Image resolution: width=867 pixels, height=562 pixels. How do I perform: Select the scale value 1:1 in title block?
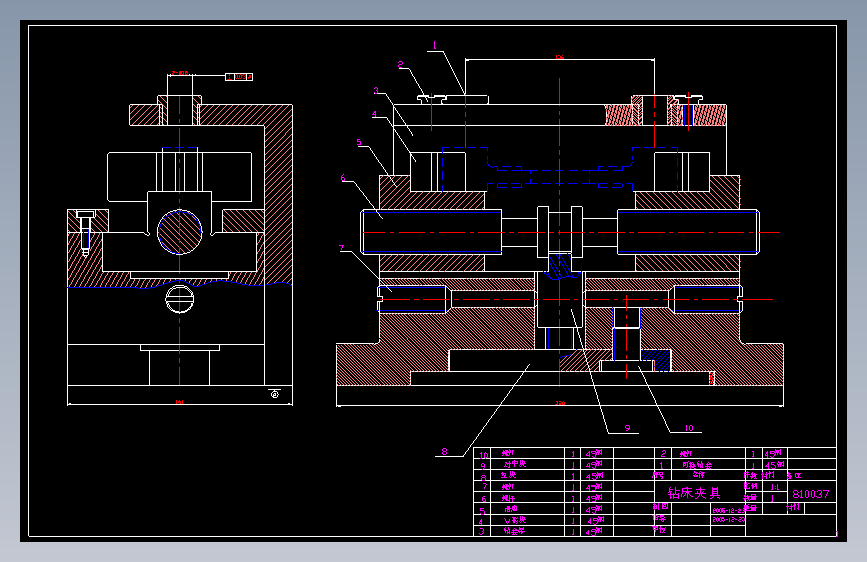[775, 487]
